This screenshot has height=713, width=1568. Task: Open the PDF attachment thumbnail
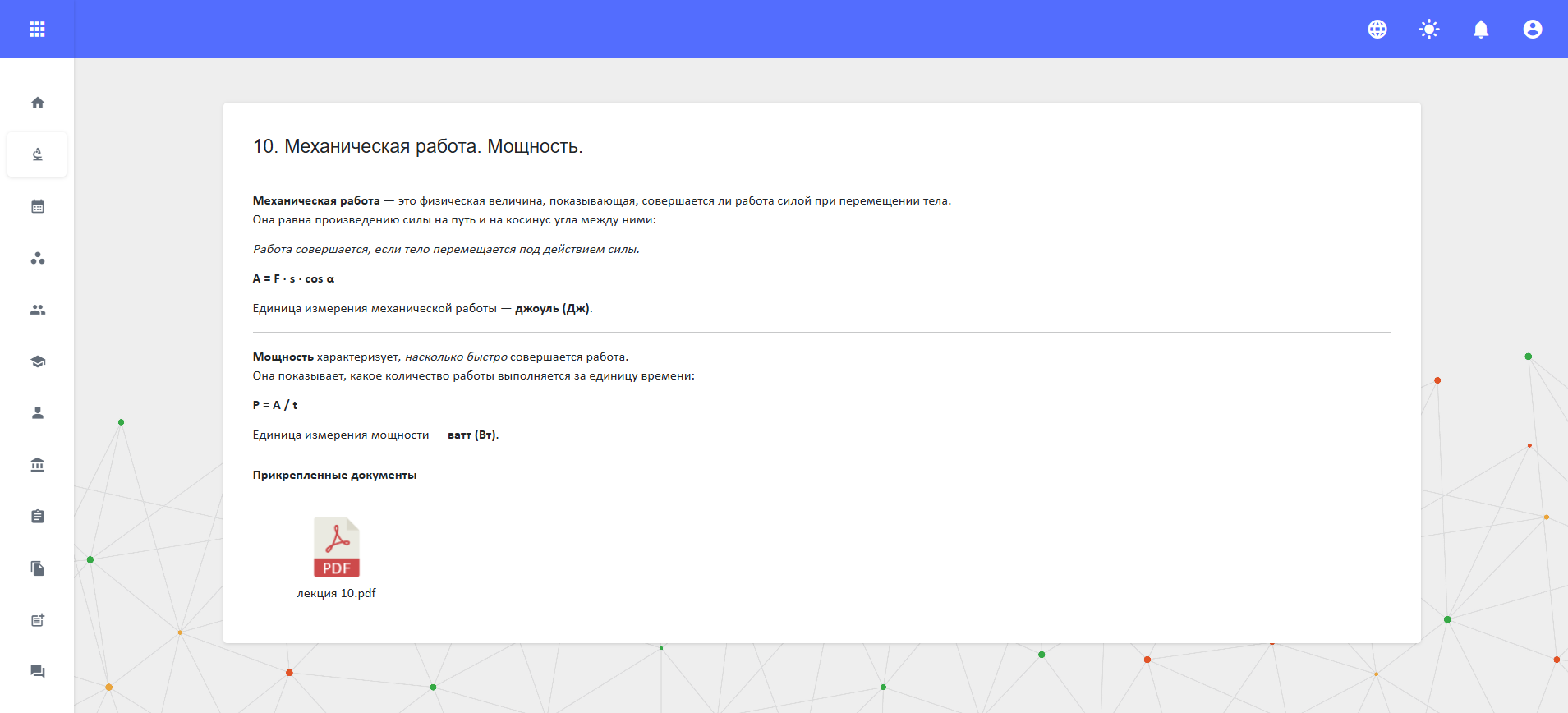point(337,547)
